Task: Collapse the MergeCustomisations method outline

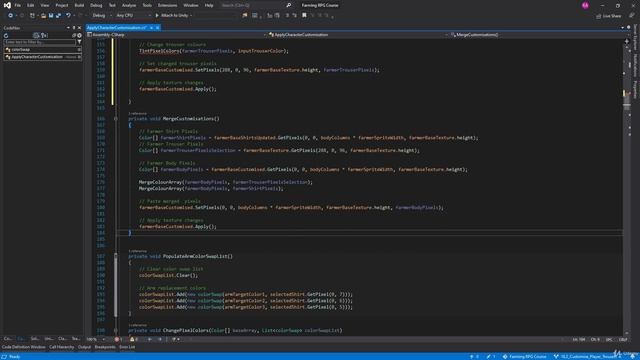Action: point(116,119)
